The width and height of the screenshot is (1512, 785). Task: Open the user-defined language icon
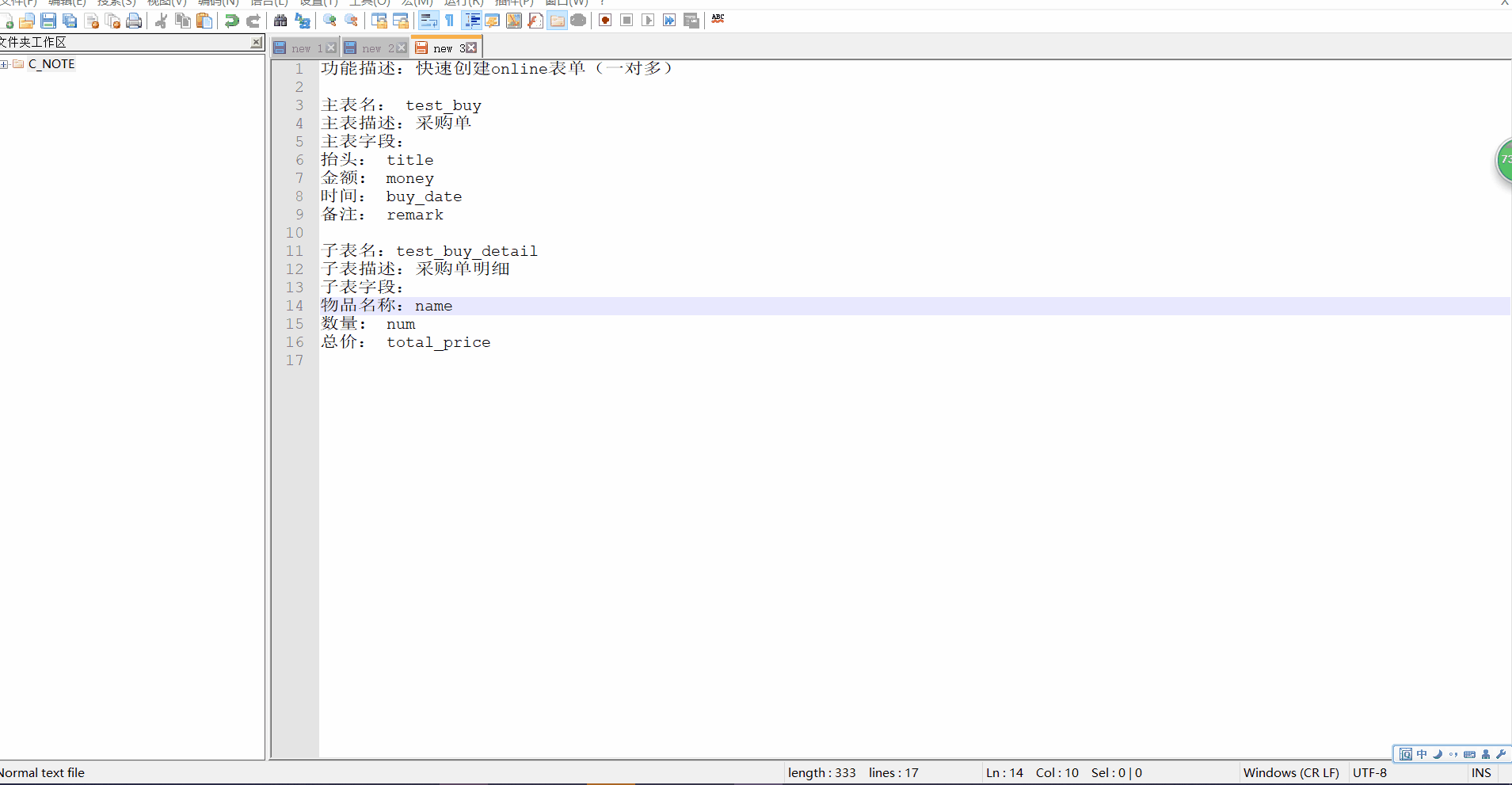coord(493,21)
